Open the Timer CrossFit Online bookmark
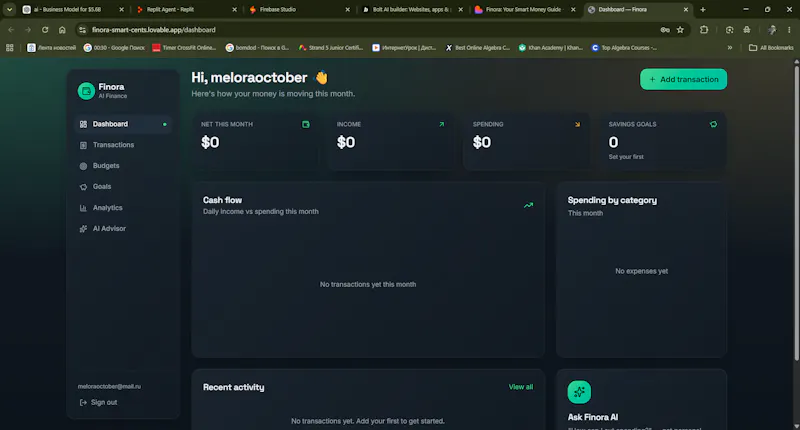 click(184, 48)
